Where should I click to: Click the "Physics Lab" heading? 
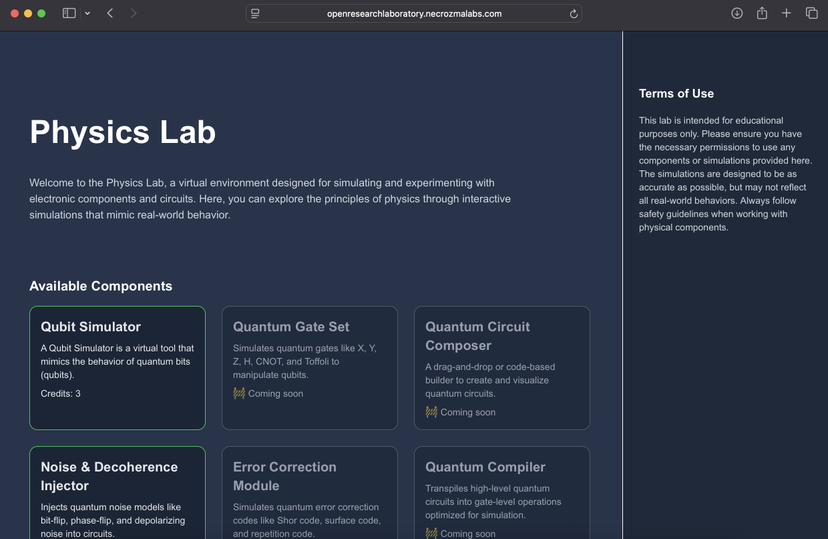(x=123, y=132)
